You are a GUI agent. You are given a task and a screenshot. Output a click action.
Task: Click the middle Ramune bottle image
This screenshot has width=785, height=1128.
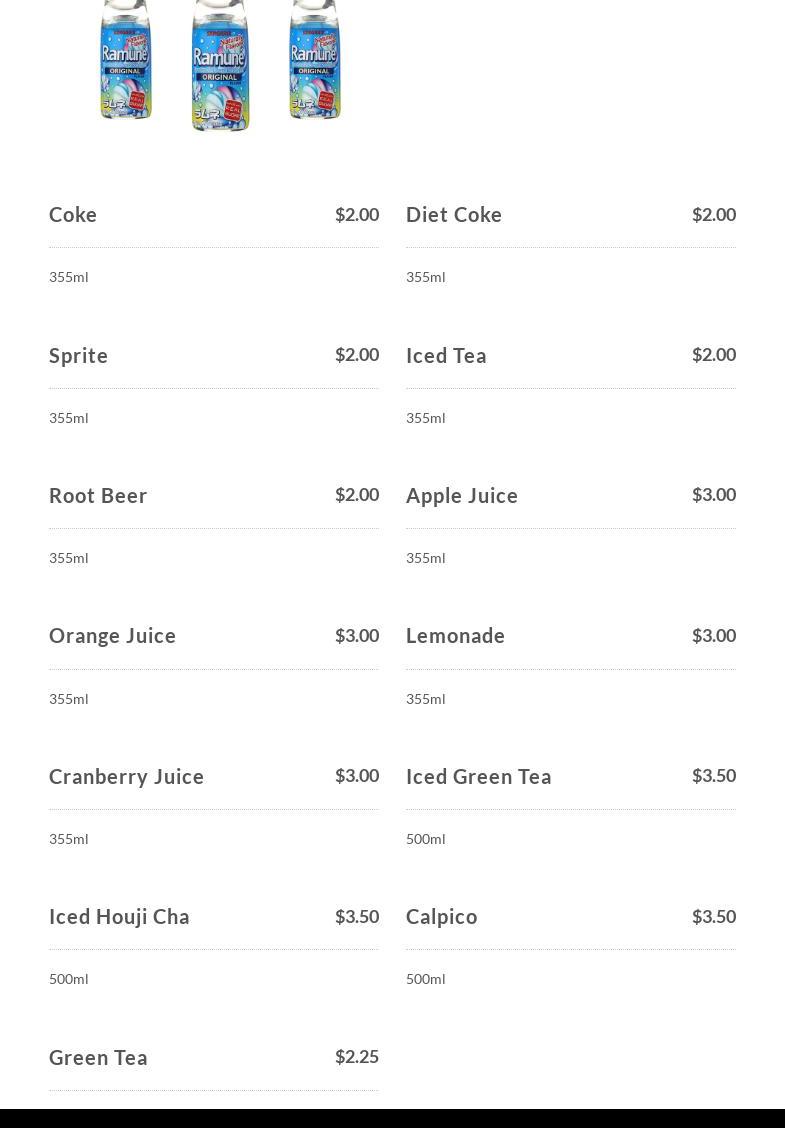pyautogui.click(x=220, y=65)
